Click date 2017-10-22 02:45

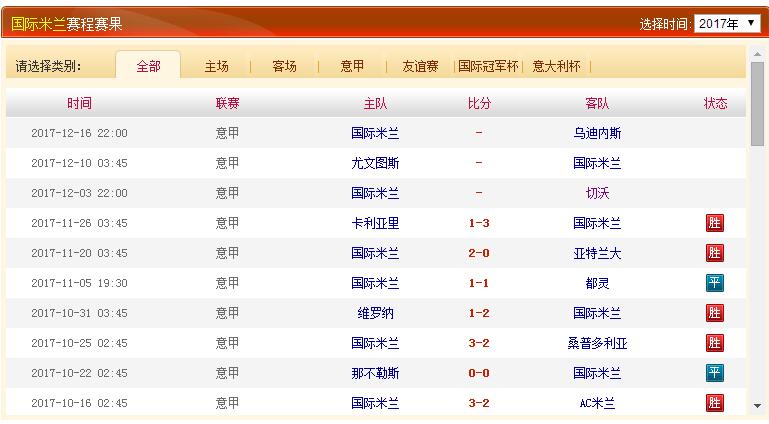point(79,373)
